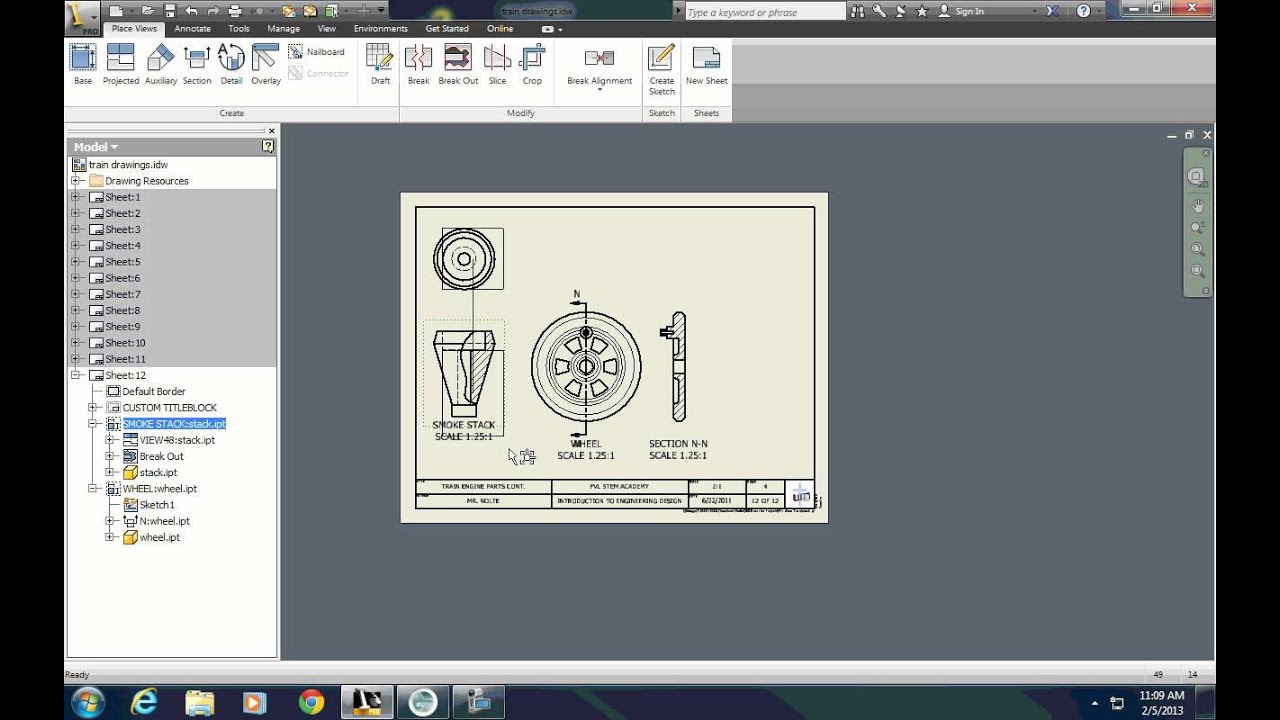Select the Overlay view tool

coord(266,65)
